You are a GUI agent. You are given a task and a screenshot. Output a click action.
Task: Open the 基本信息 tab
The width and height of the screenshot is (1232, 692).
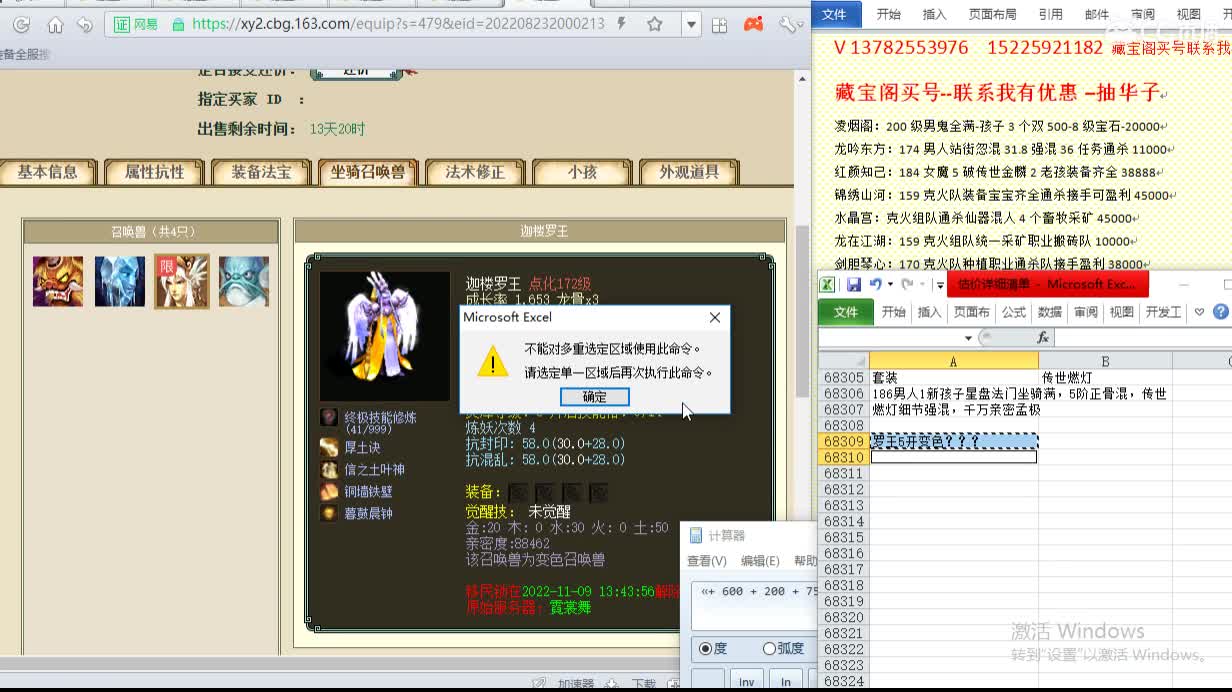tap(47, 172)
